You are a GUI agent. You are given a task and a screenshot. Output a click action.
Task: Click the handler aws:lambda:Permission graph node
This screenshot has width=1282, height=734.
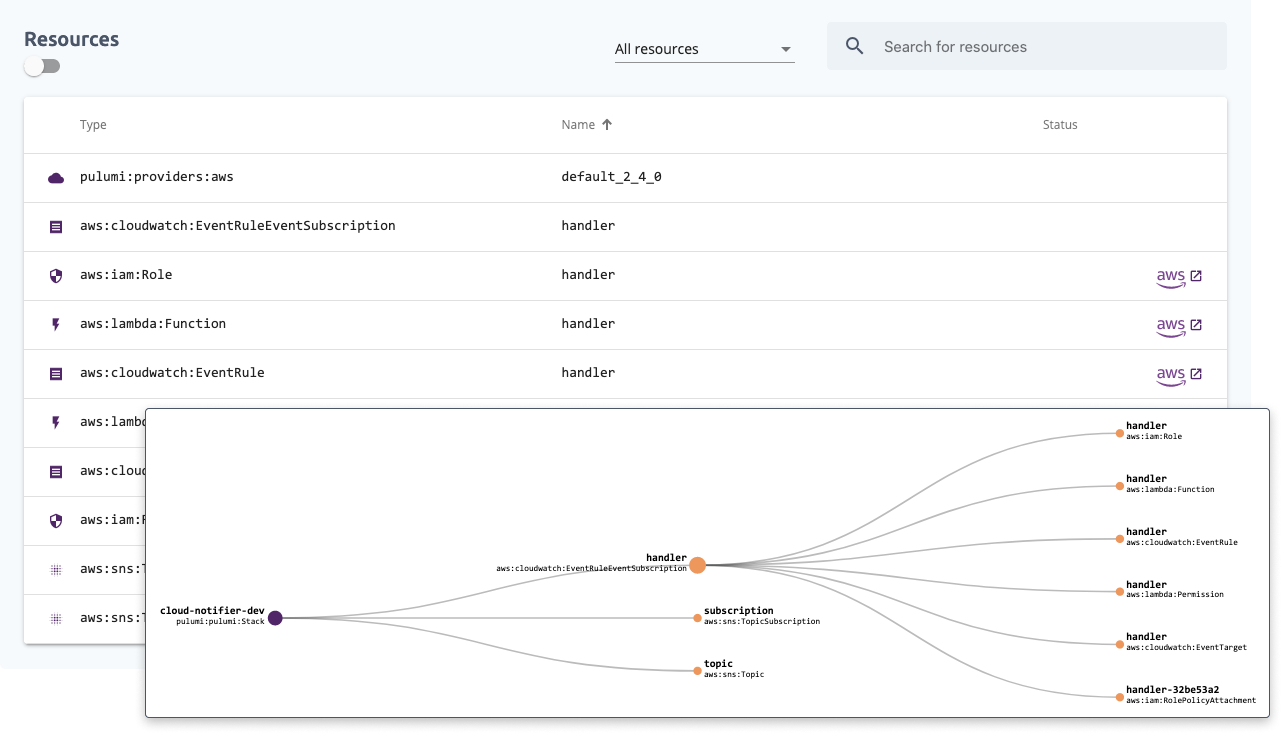click(x=1120, y=591)
